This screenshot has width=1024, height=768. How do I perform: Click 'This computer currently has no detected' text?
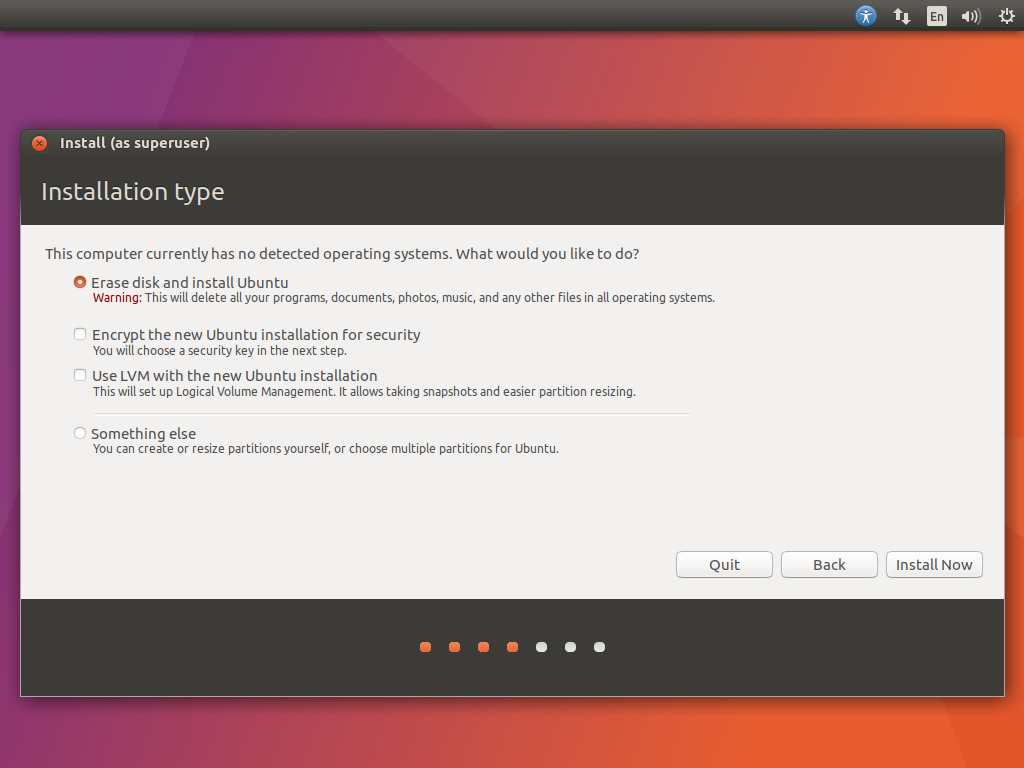point(342,254)
